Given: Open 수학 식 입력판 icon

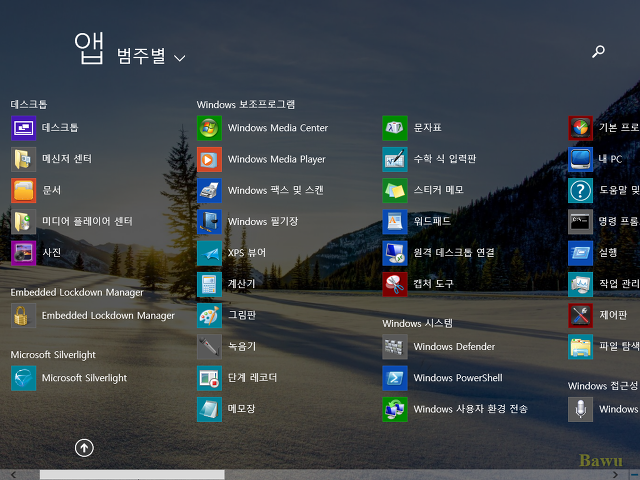Looking at the screenshot, I should click(x=395, y=159).
